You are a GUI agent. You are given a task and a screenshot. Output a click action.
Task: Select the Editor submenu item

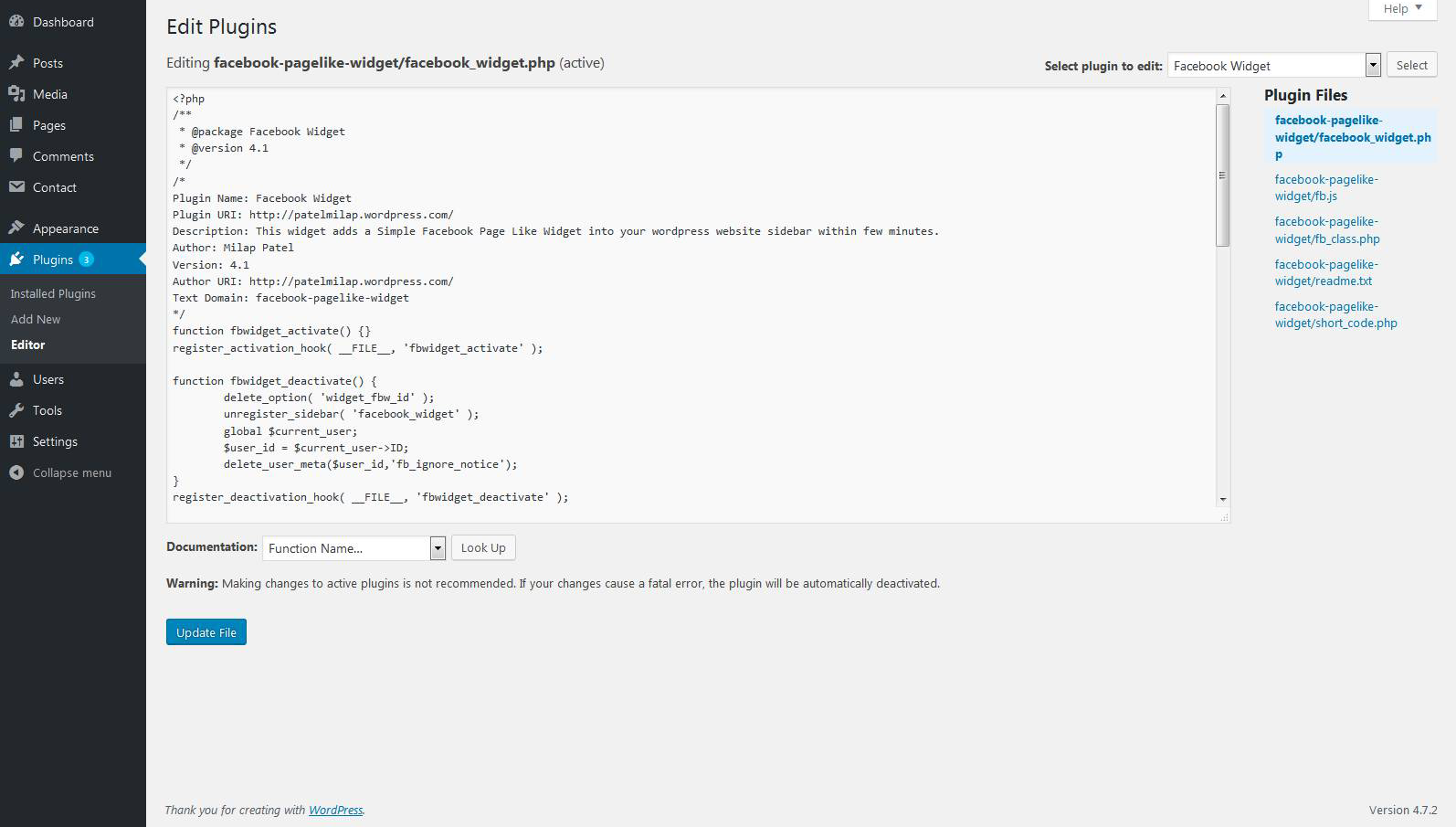(x=28, y=345)
